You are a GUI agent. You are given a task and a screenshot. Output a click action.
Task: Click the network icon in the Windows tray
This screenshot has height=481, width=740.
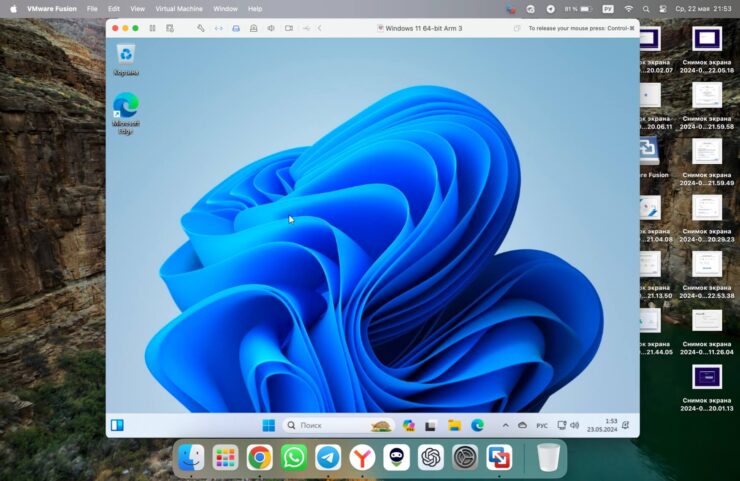(x=561, y=425)
